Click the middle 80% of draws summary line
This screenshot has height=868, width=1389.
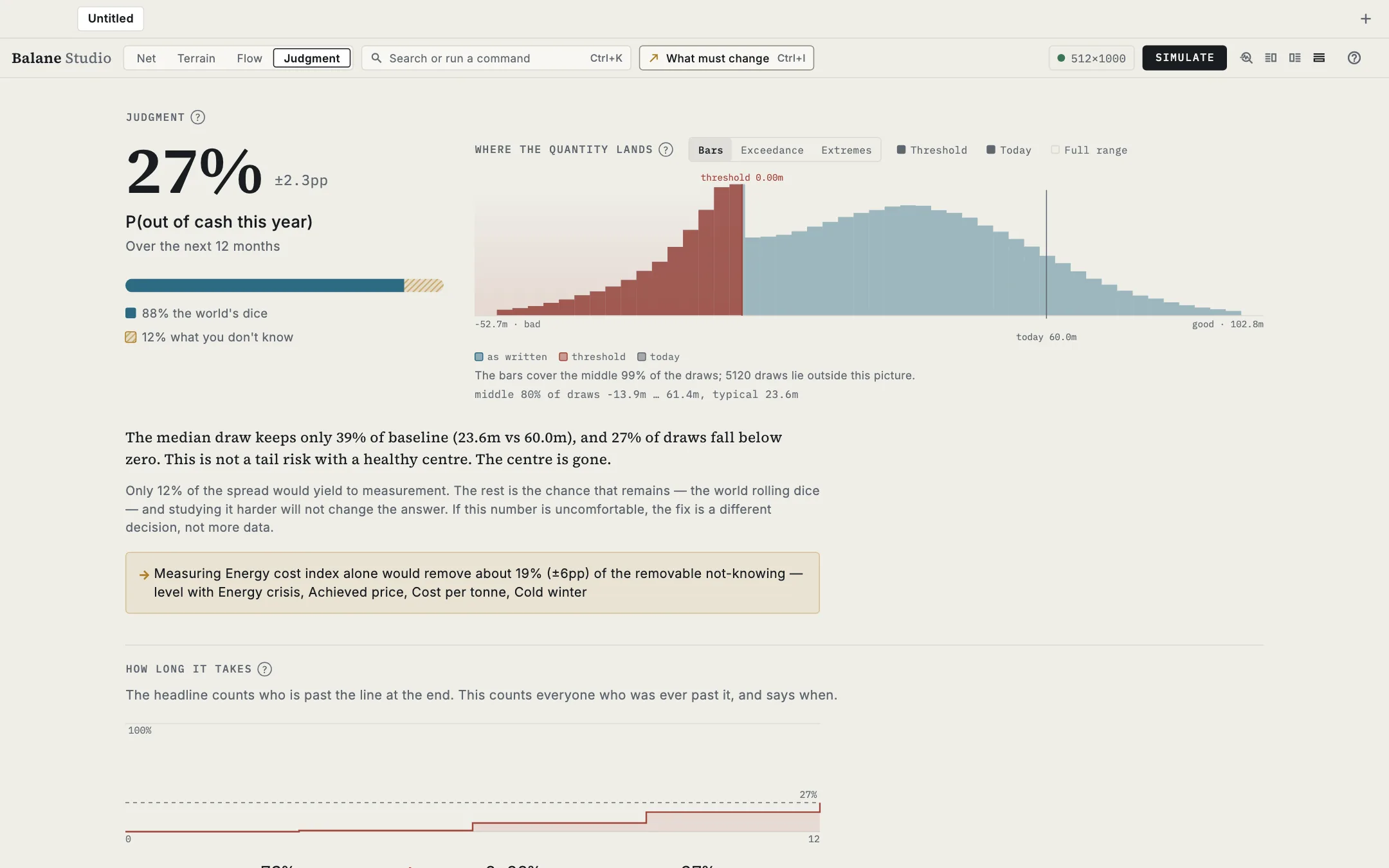point(636,395)
